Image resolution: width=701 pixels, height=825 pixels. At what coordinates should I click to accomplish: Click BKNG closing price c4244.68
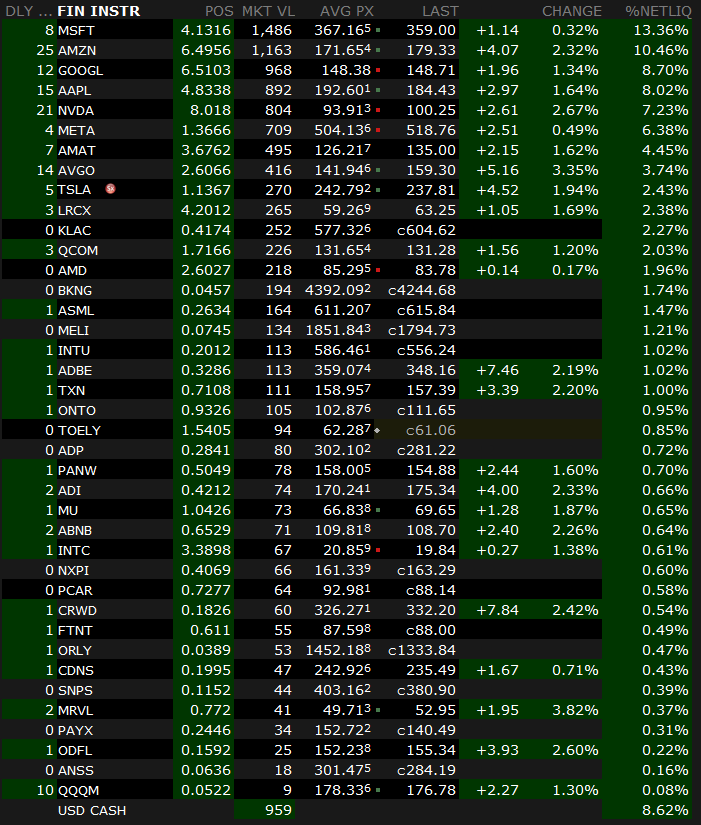tap(422, 290)
